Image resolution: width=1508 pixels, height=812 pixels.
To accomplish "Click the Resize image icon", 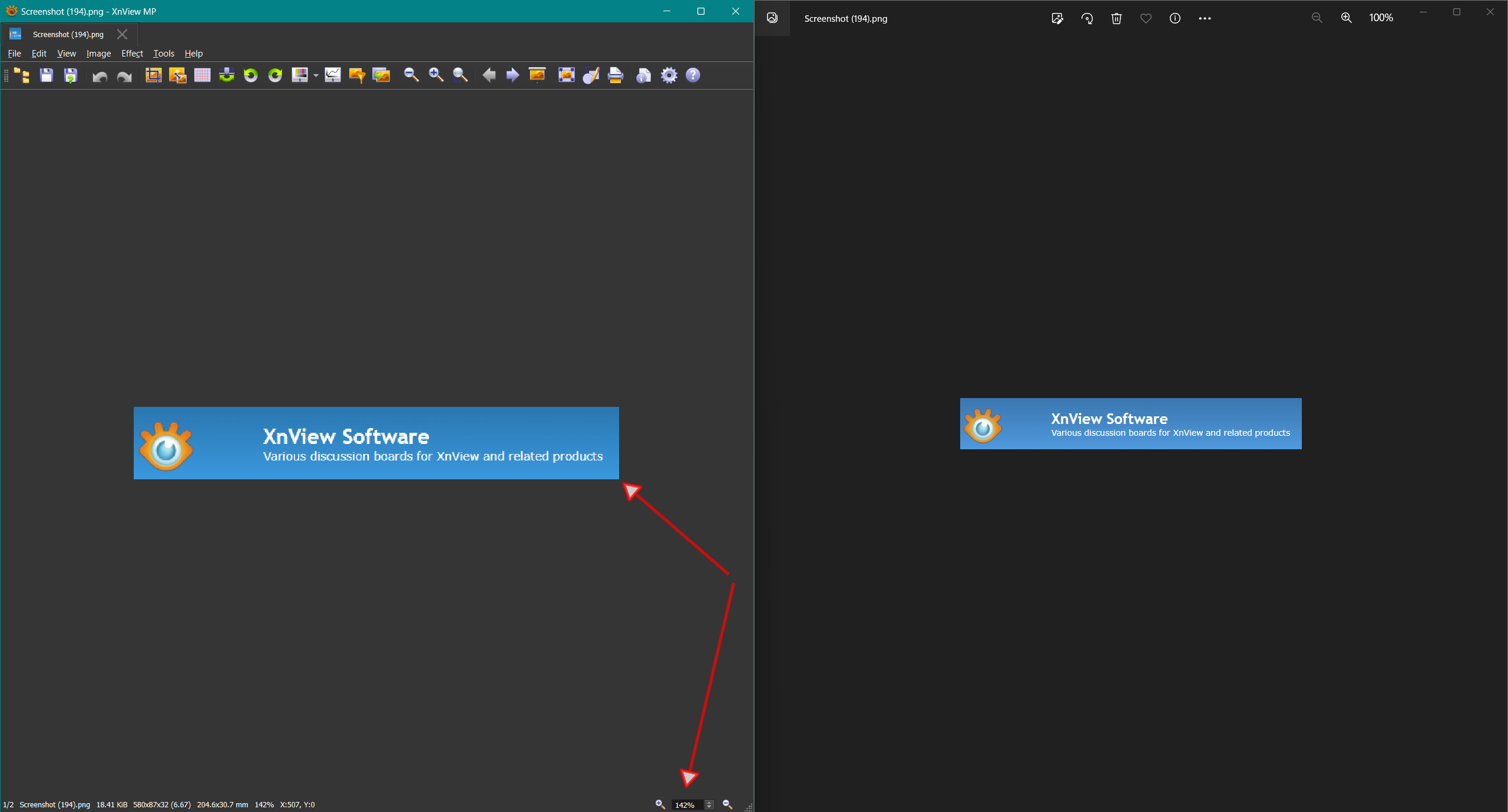I will tap(177, 75).
